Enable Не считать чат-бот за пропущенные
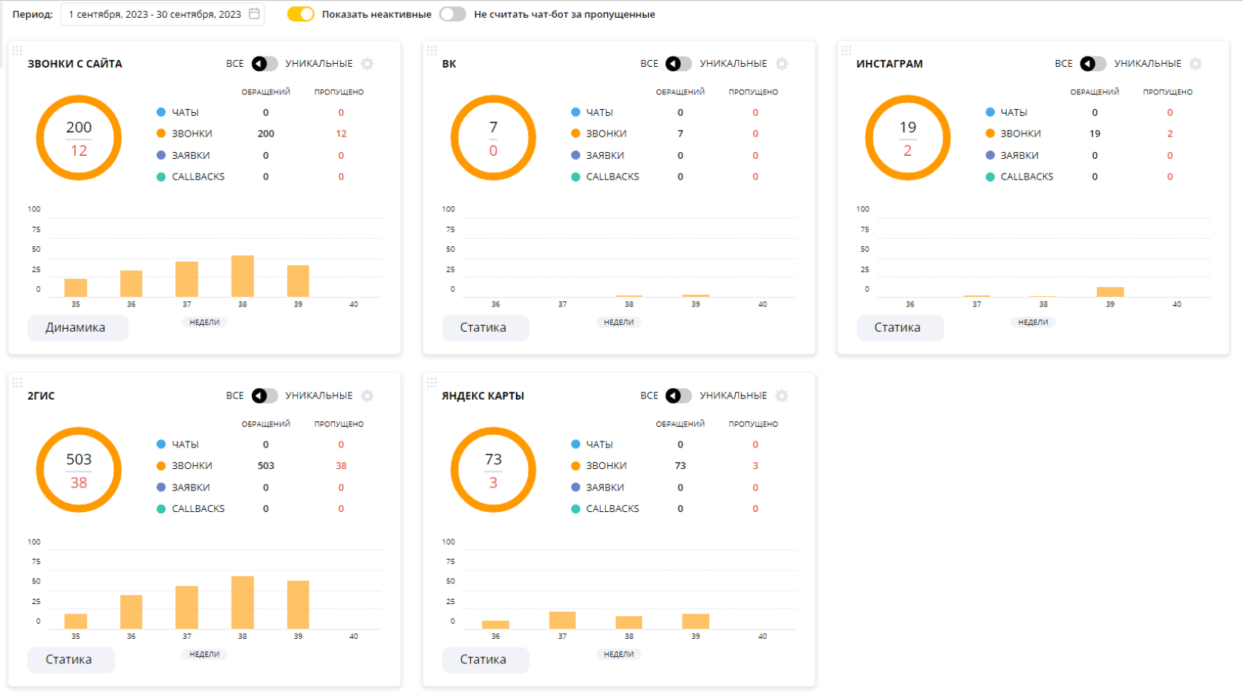This screenshot has width=1243, height=699. click(453, 14)
